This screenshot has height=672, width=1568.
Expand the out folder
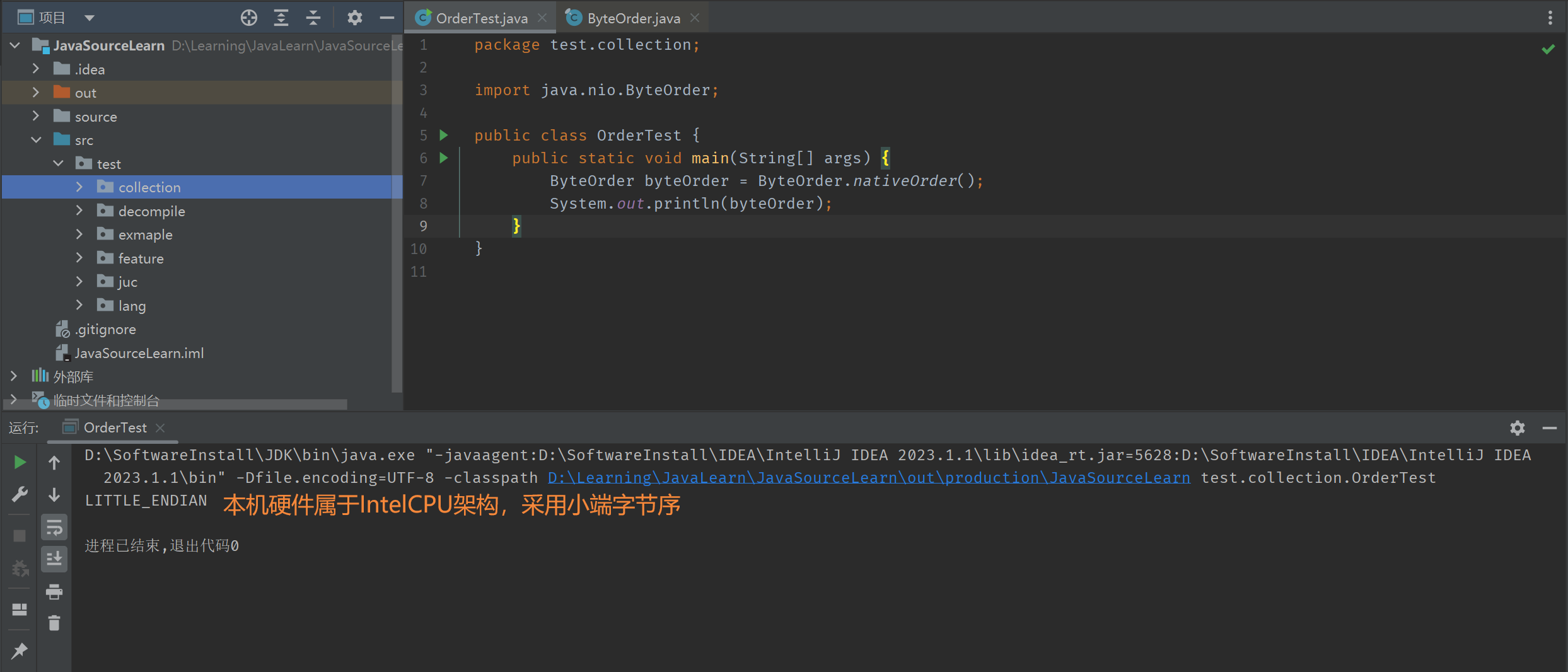[36, 93]
